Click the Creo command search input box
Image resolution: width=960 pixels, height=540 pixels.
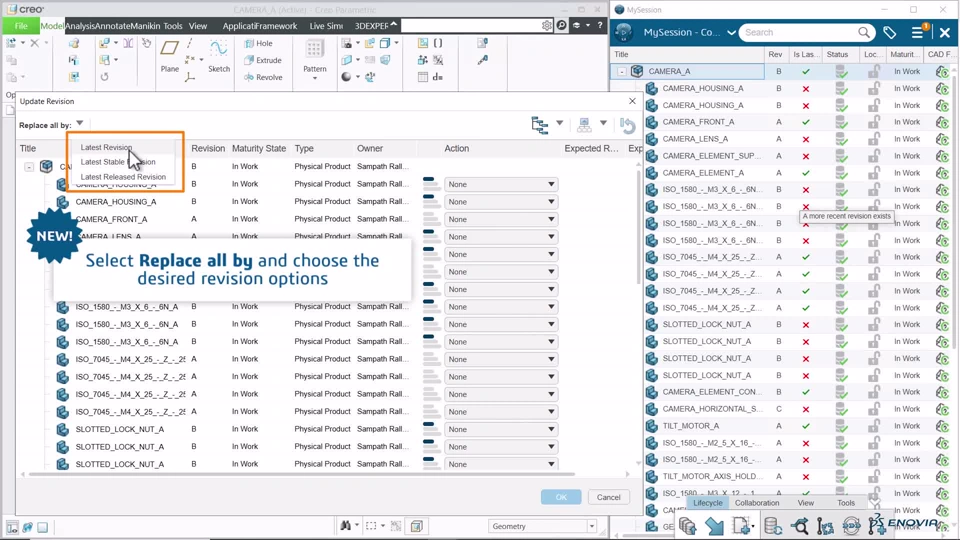[x=470, y=25]
